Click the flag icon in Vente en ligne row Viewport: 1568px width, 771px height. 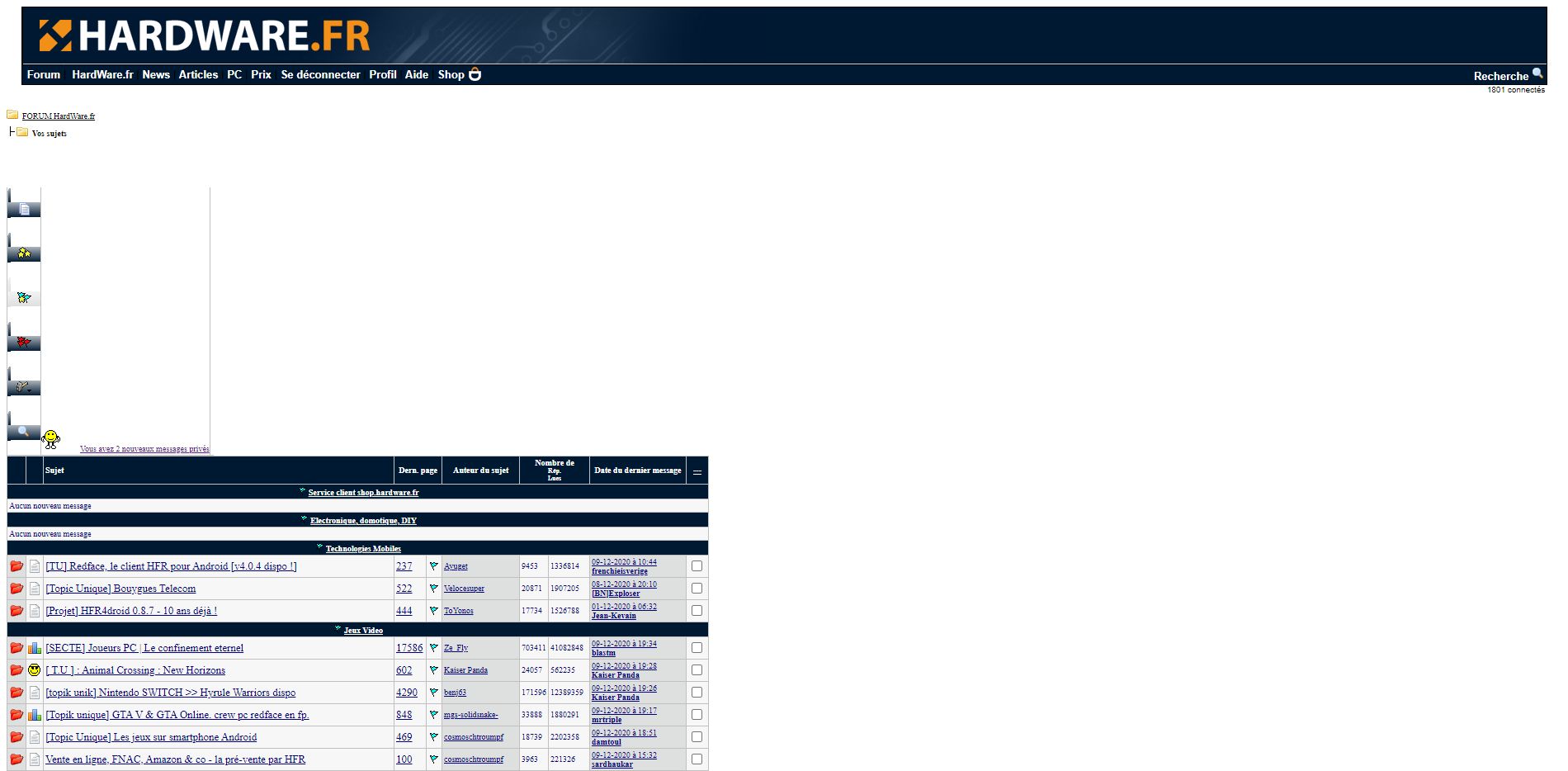pos(433,759)
